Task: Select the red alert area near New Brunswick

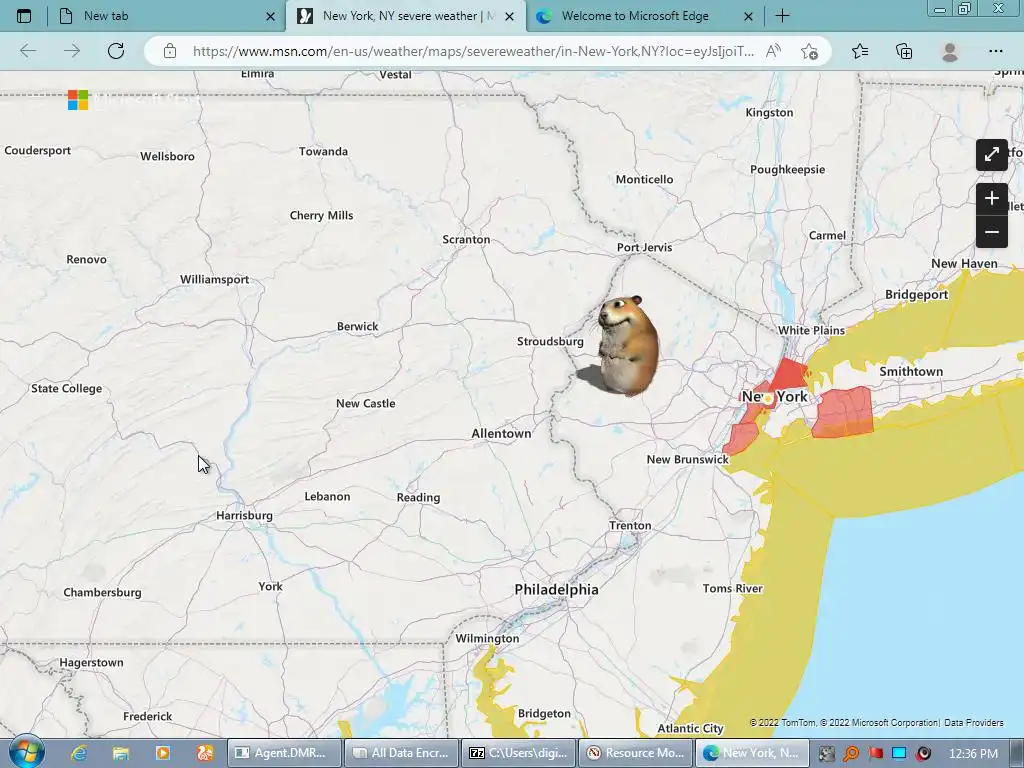Action: (x=742, y=438)
